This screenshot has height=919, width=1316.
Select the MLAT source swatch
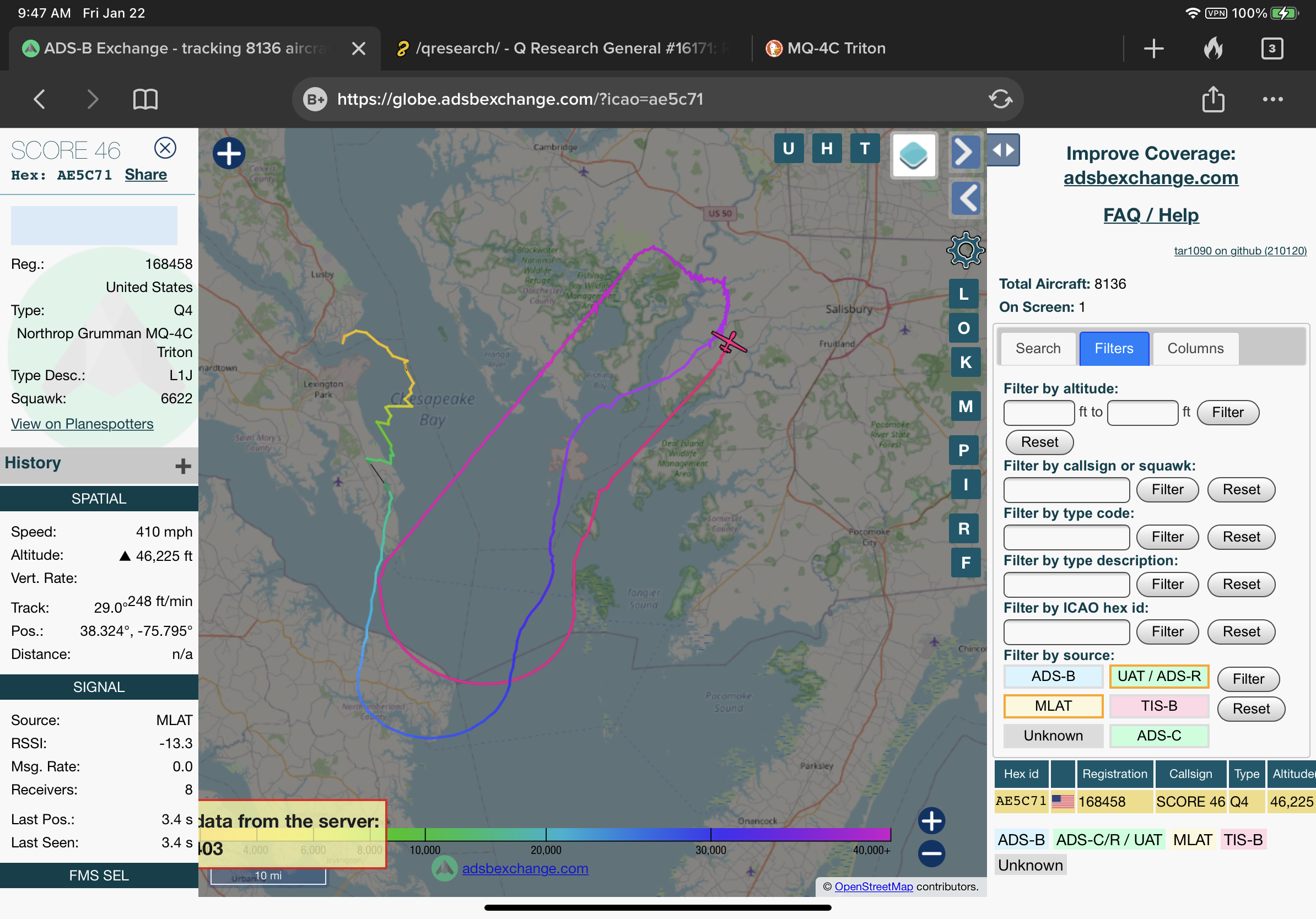coord(1054,706)
